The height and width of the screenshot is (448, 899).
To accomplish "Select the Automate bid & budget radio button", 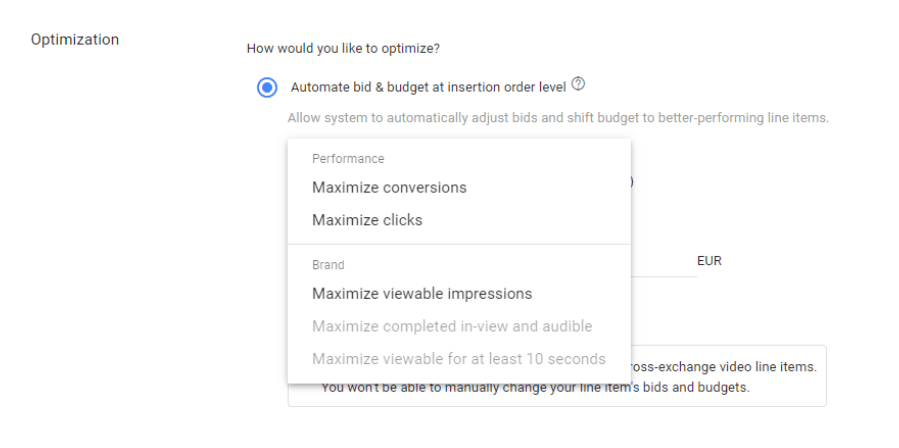I will 267,87.
